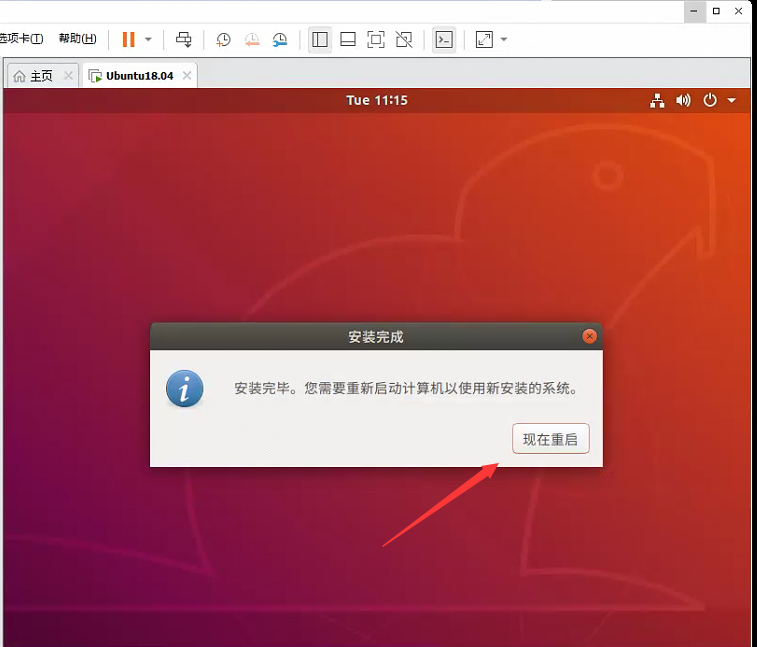Close the 主页 tab
This screenshot has width=757, height=647.
(x=69, y=75)
